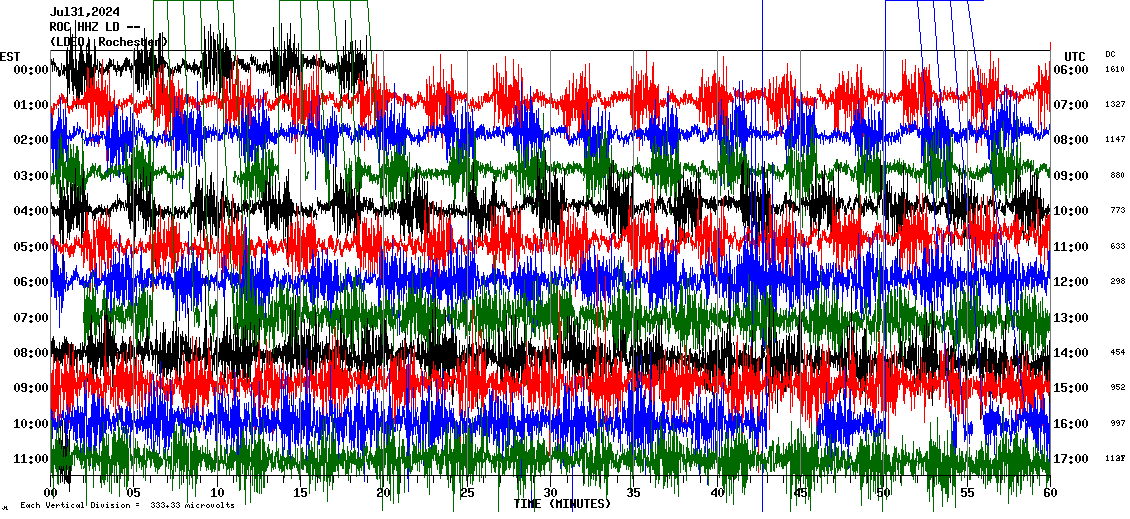Select the 06:00 UTC row label
This screenshot has width=1130, height=519.
tap(1071, 70)
